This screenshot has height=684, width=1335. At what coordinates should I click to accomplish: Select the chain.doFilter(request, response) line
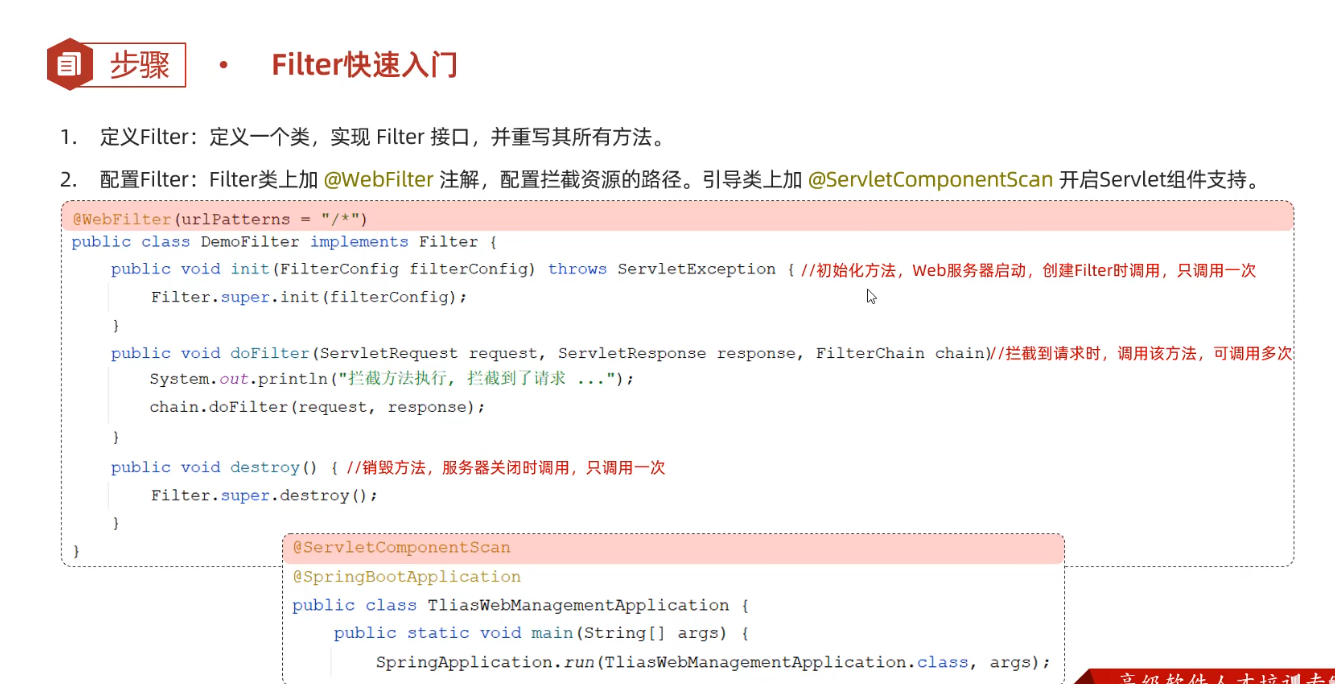click(317, 407)
